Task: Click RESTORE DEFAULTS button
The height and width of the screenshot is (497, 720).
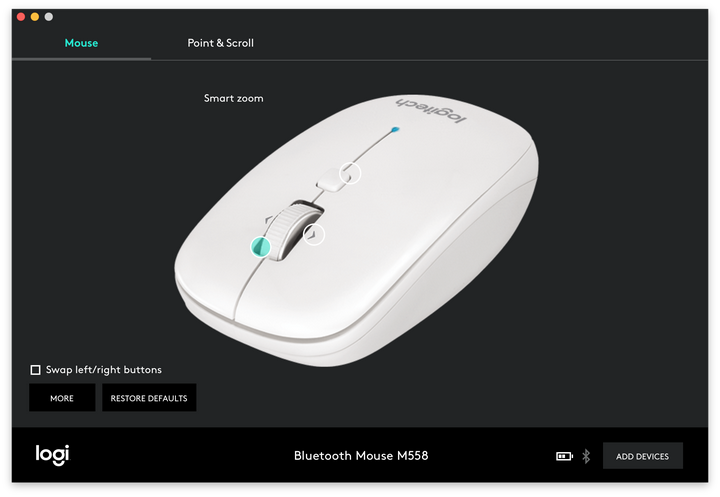Action: pyautogui.click(x=149, y=398)
